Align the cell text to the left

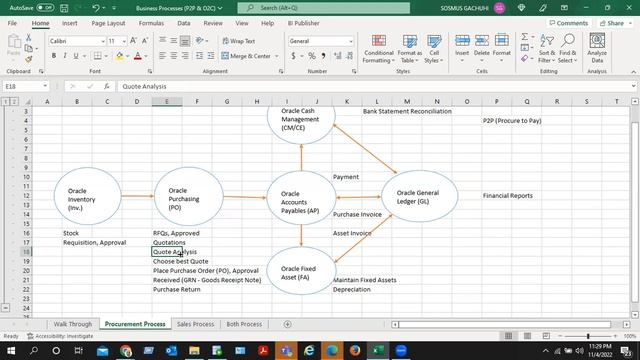point(162,56)
